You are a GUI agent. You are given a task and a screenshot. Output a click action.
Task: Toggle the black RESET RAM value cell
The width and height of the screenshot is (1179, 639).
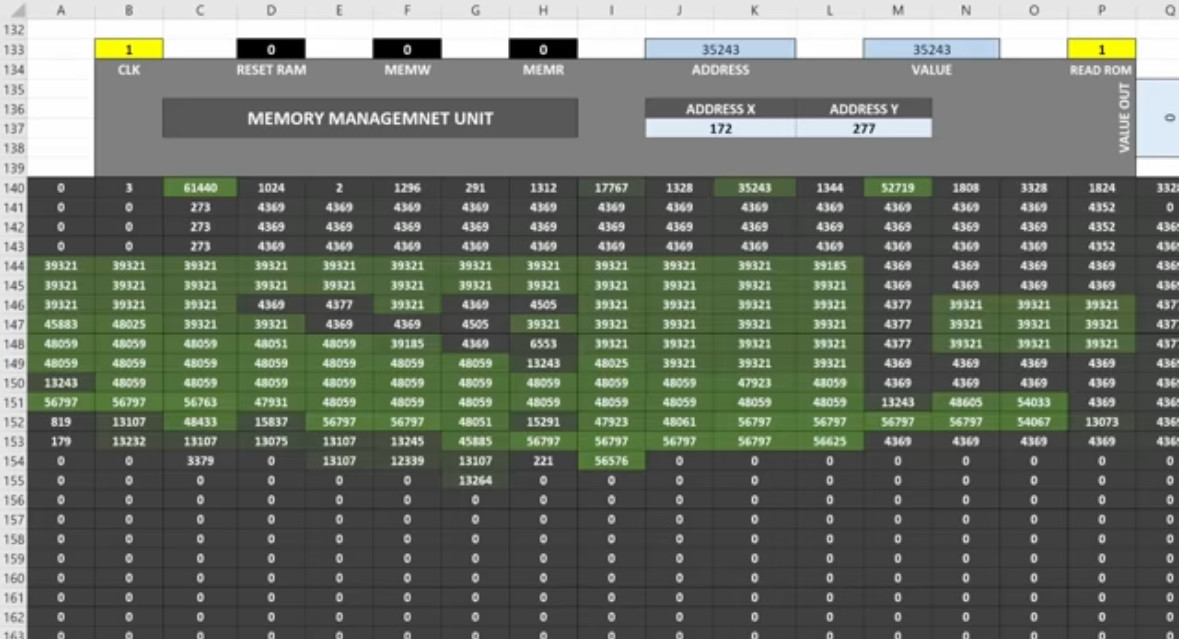(x=271, y=49)
